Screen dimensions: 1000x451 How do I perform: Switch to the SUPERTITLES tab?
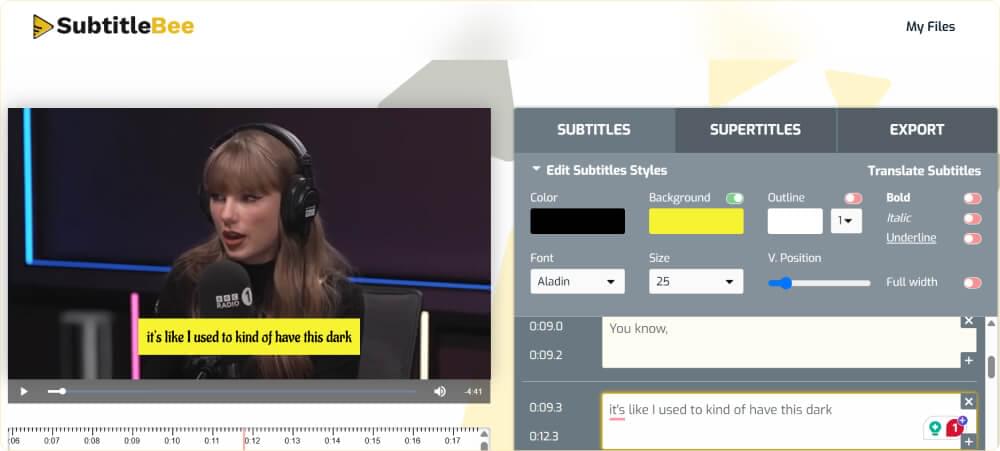755,130
